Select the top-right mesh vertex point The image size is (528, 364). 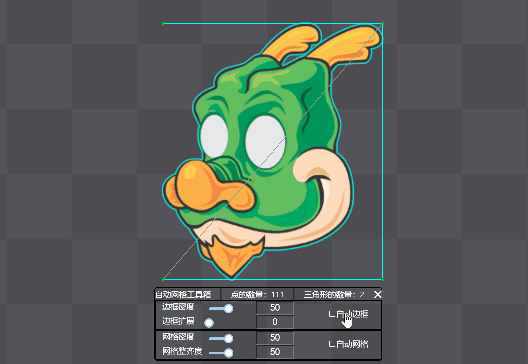point(383,23)
